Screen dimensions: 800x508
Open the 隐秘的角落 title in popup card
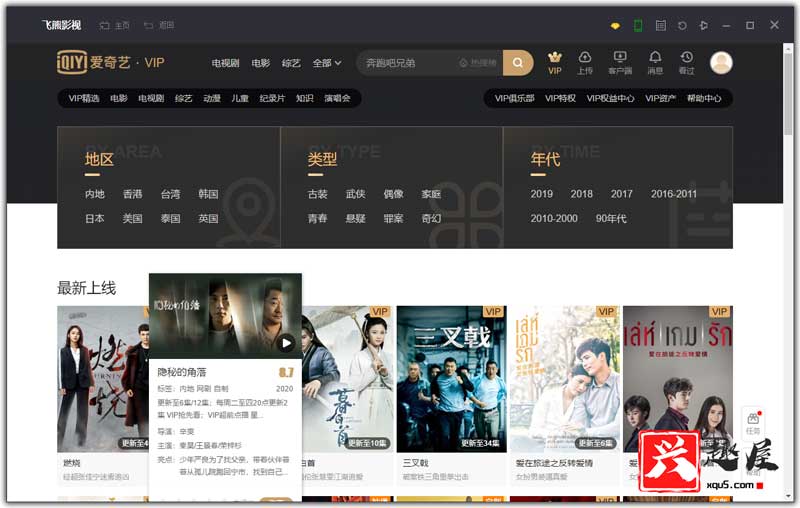pyautogui.click(x=182, y=372)
